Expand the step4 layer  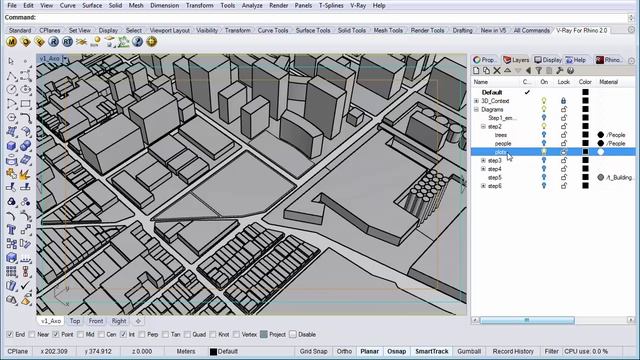pos(483,169)
